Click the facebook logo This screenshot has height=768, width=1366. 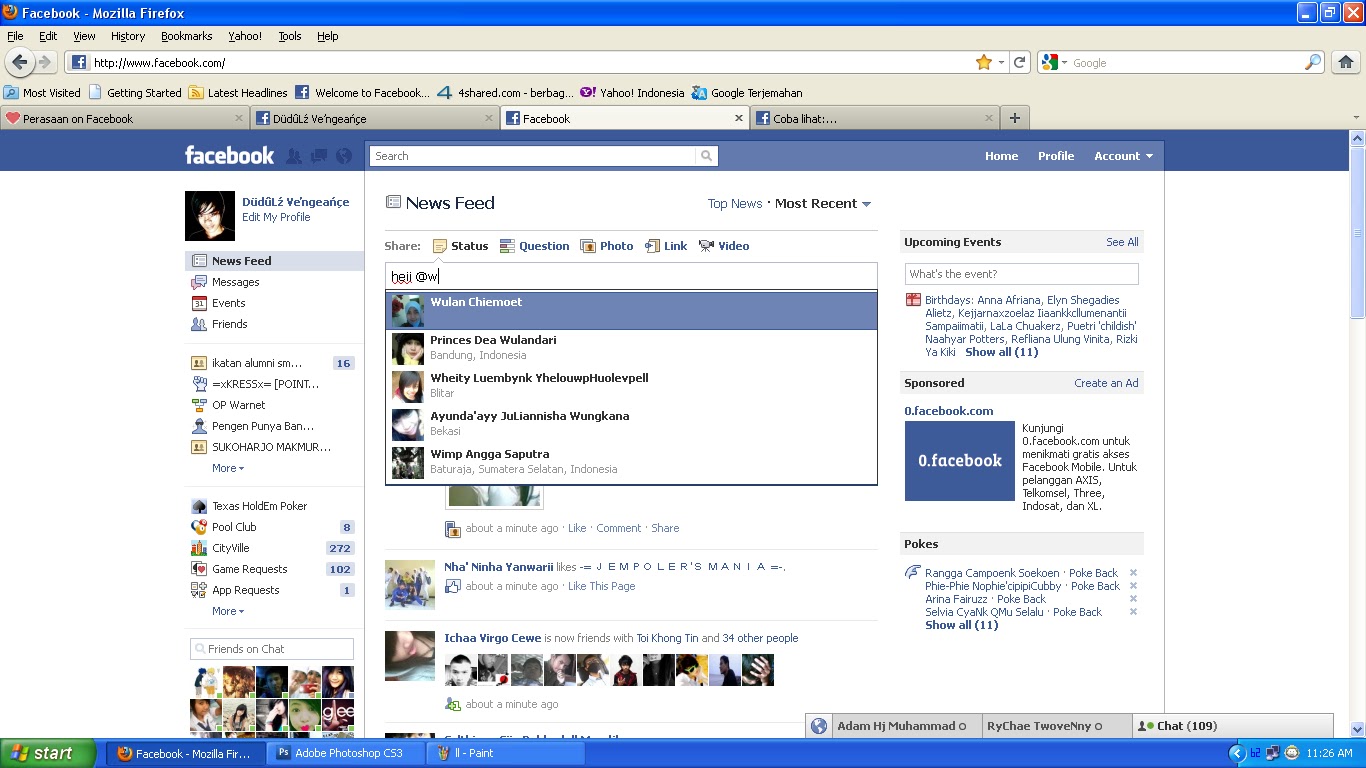229,155
